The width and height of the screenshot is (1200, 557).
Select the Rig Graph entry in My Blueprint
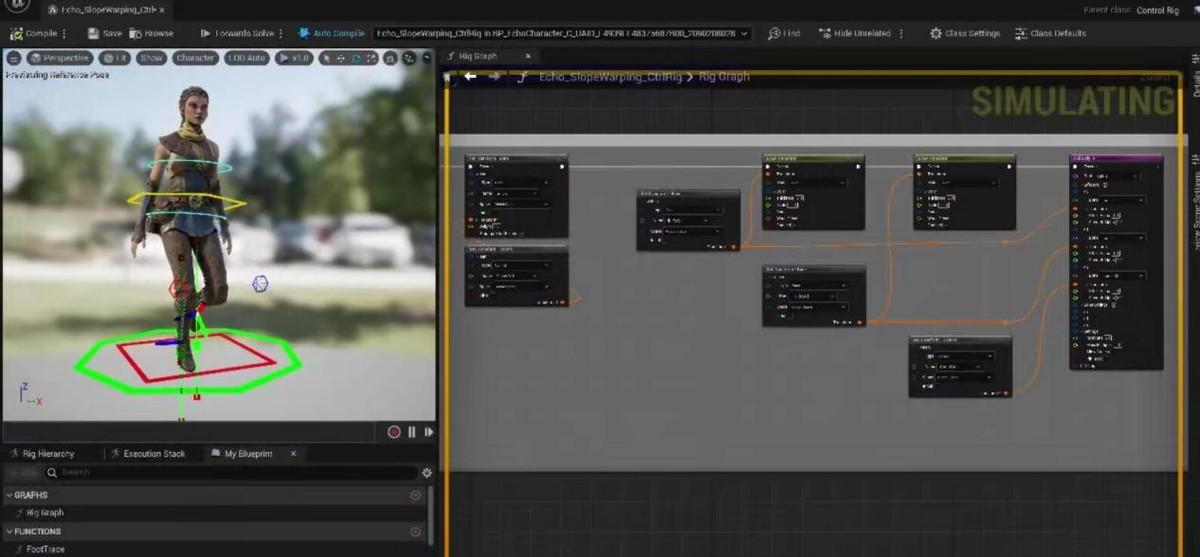45,513
